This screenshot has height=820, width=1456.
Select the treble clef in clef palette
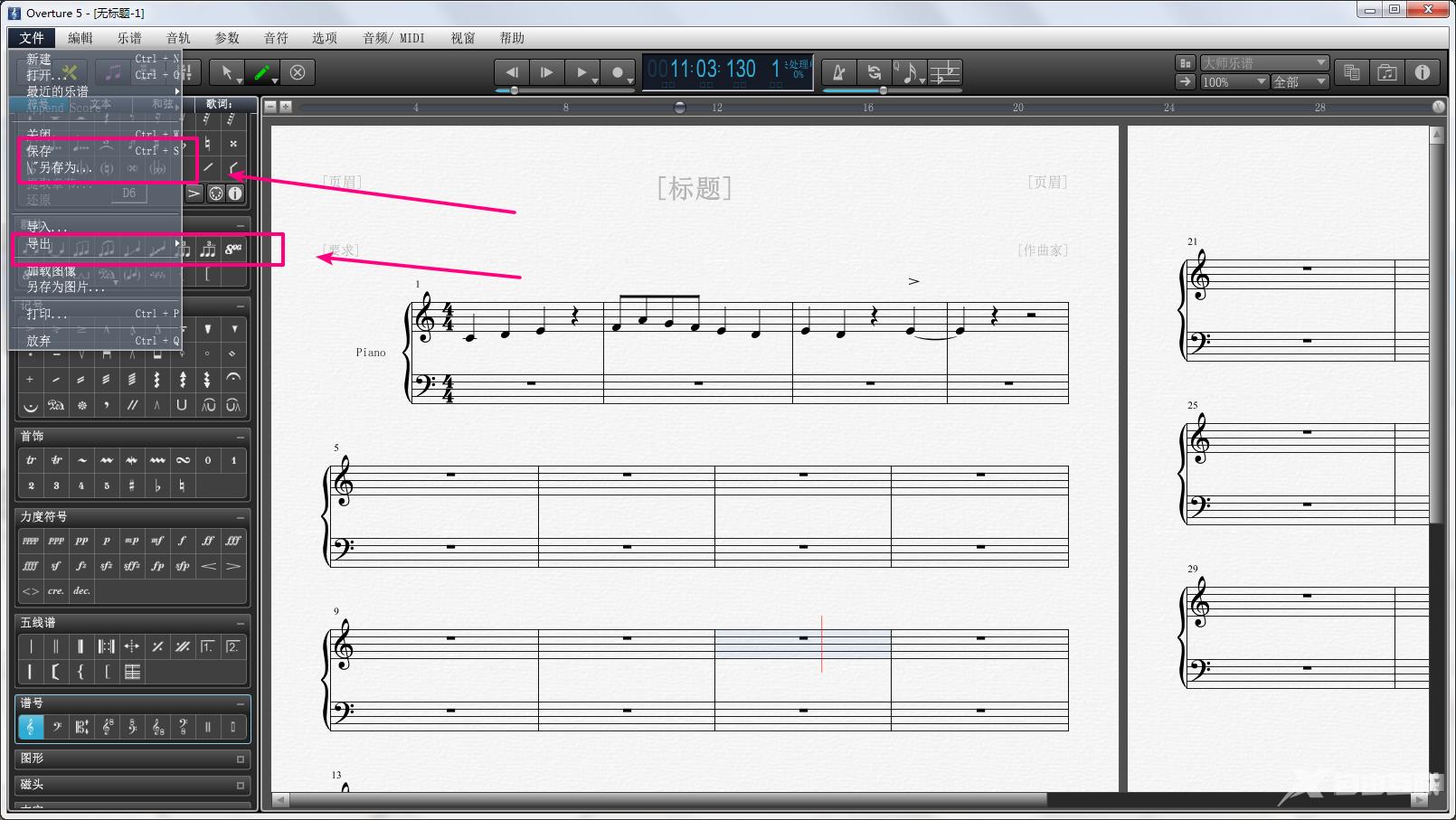tap(31, 727)
